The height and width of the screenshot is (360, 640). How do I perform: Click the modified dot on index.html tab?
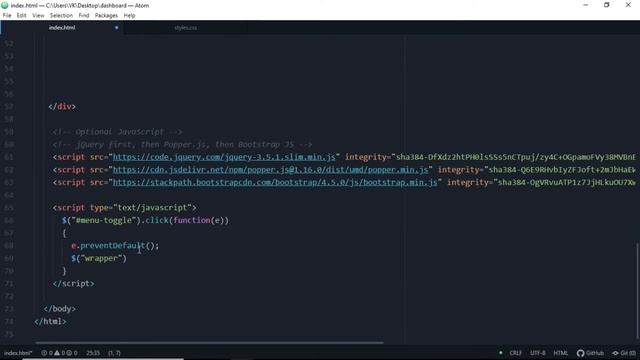(x=117, y=28)
